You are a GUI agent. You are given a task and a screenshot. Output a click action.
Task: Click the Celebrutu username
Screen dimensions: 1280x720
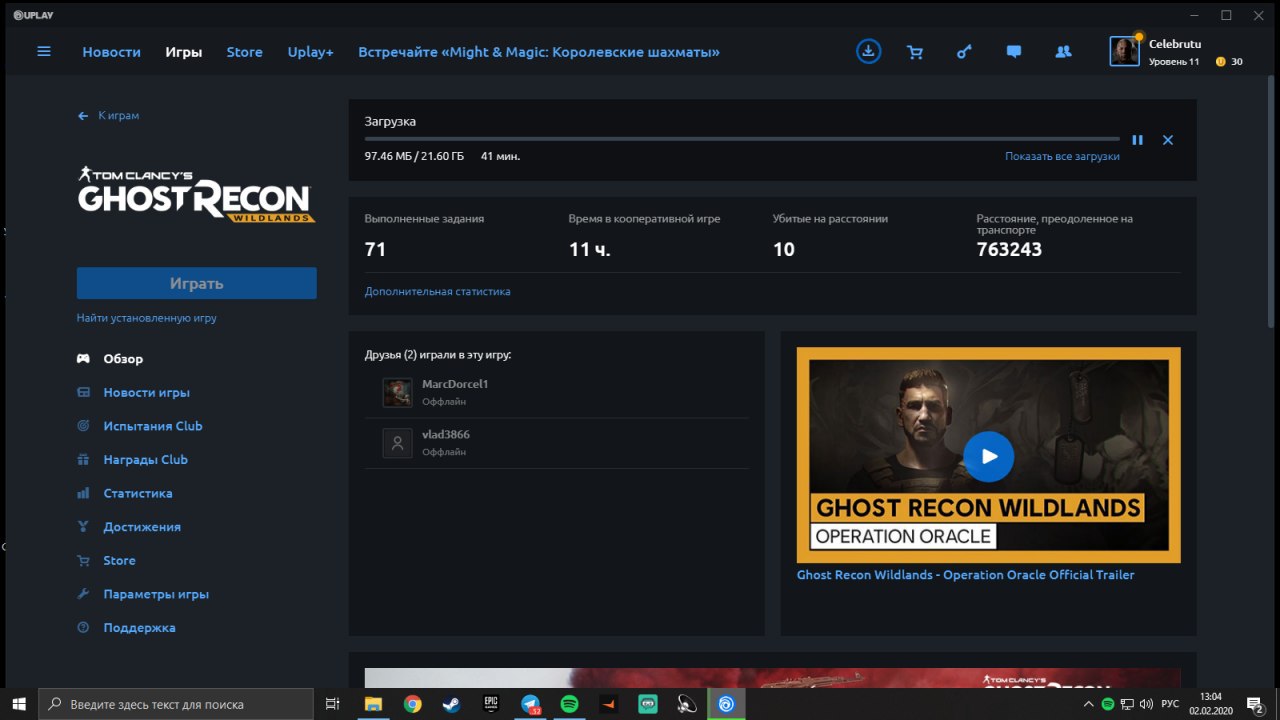click(1175, 44)
